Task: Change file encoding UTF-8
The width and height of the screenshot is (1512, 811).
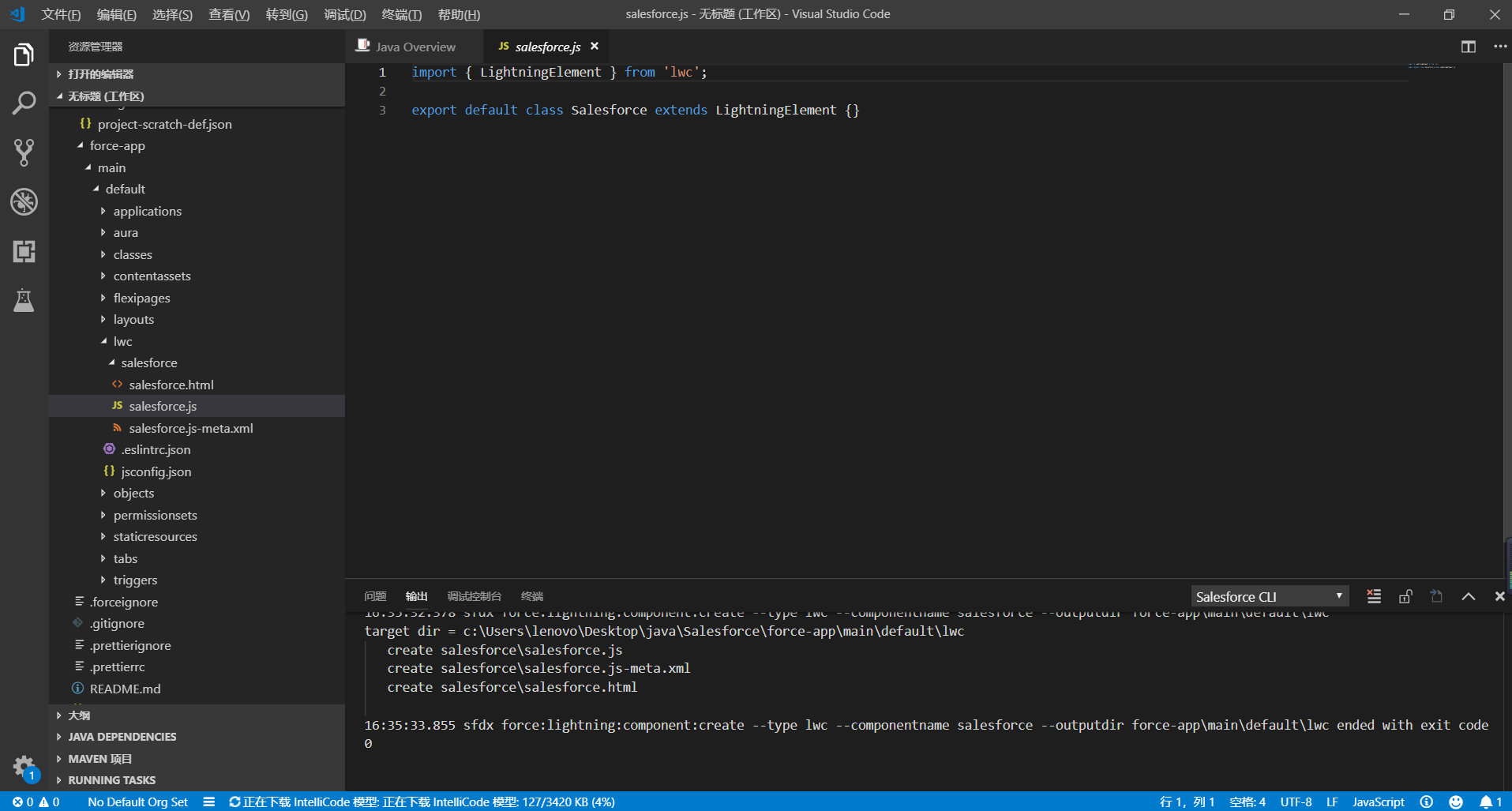Action: 1296,802
